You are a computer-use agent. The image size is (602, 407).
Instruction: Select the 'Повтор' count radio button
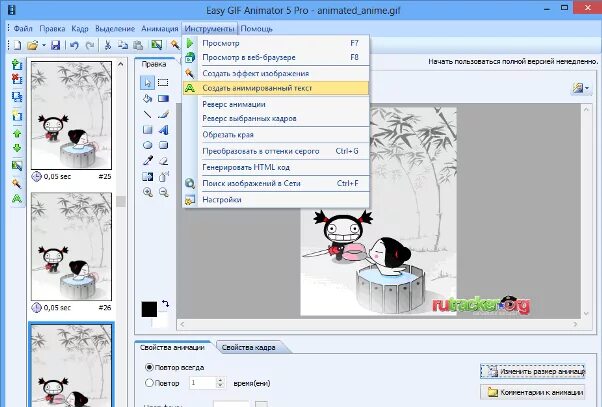pos(149,383)
